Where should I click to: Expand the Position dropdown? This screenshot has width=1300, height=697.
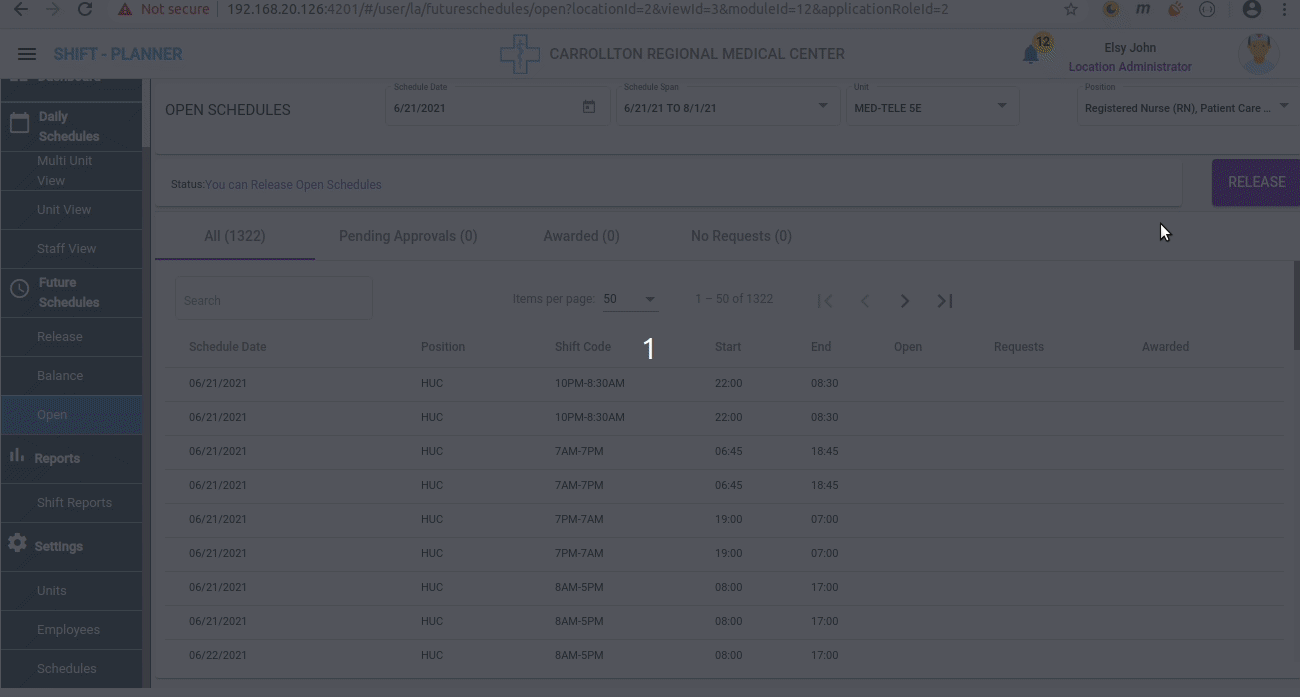1284,106
